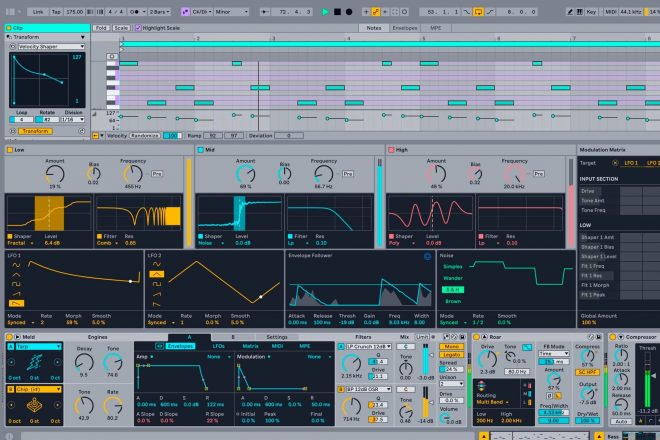Click the Legato button in Meld
This screenshot has height=440, width=660.
(451, 355)
